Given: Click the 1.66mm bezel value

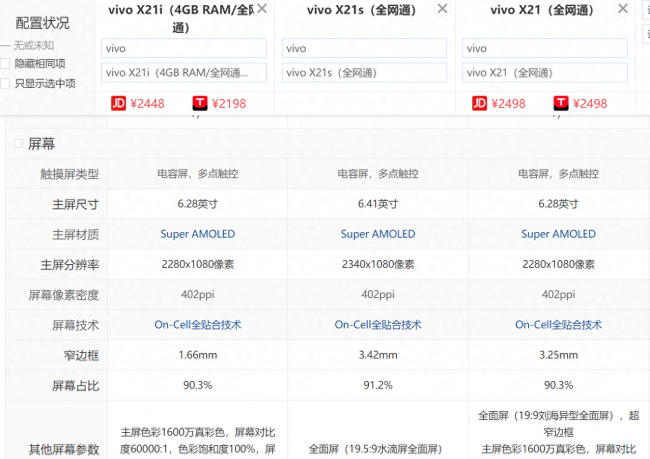Looking at the screenshot, I should pos(198,355).
